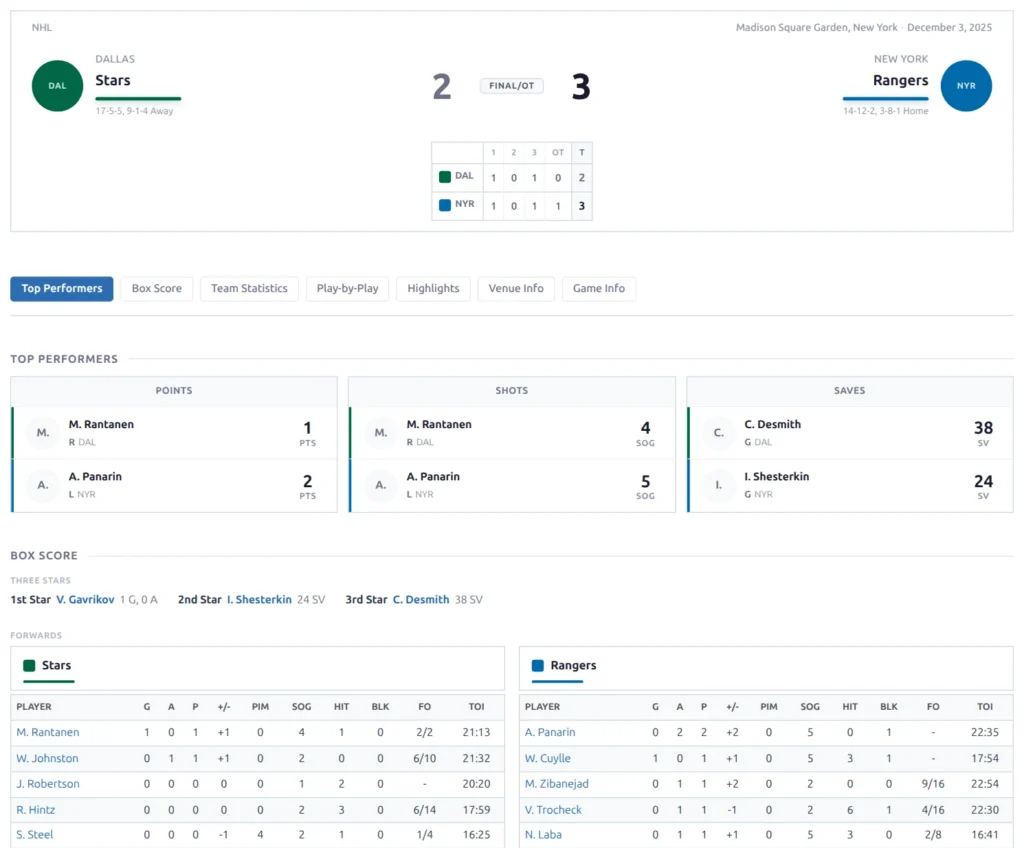1024x848 pixels.
Task: Open N. Laba player link
Action: coord(543,835)
